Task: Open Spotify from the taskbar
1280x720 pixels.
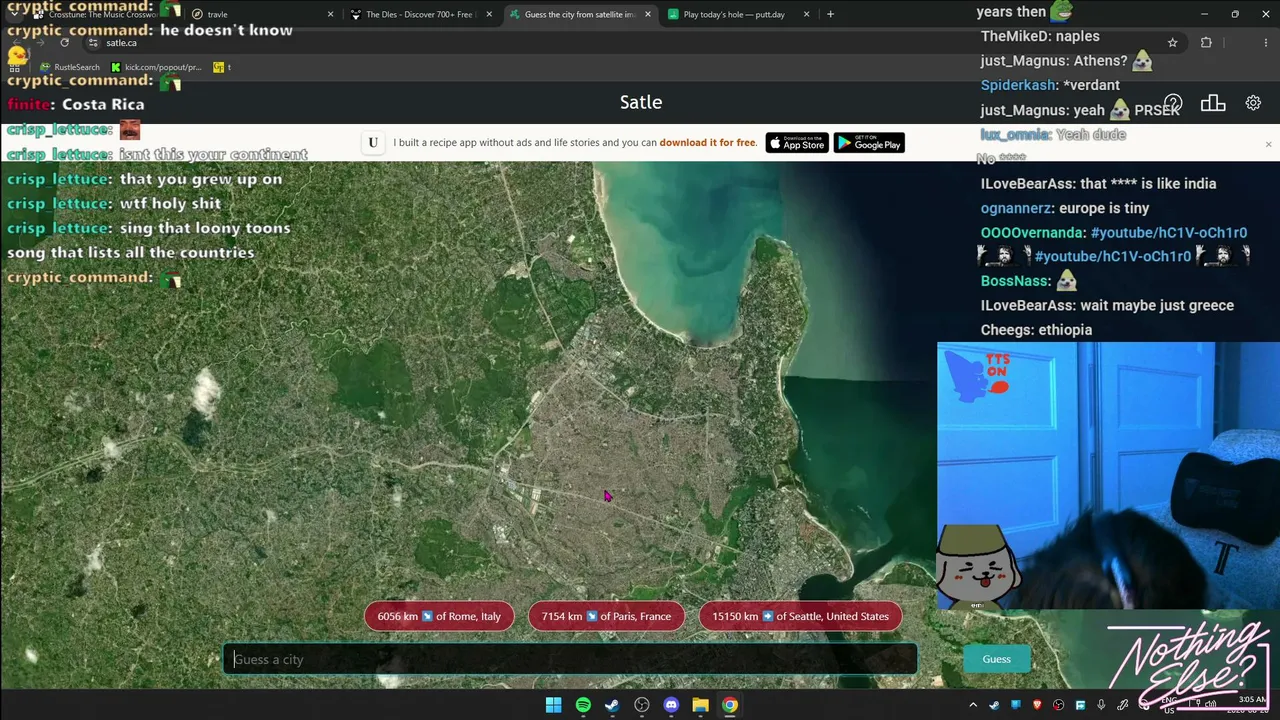Action: pyautogui.click(x=583, y=705)
